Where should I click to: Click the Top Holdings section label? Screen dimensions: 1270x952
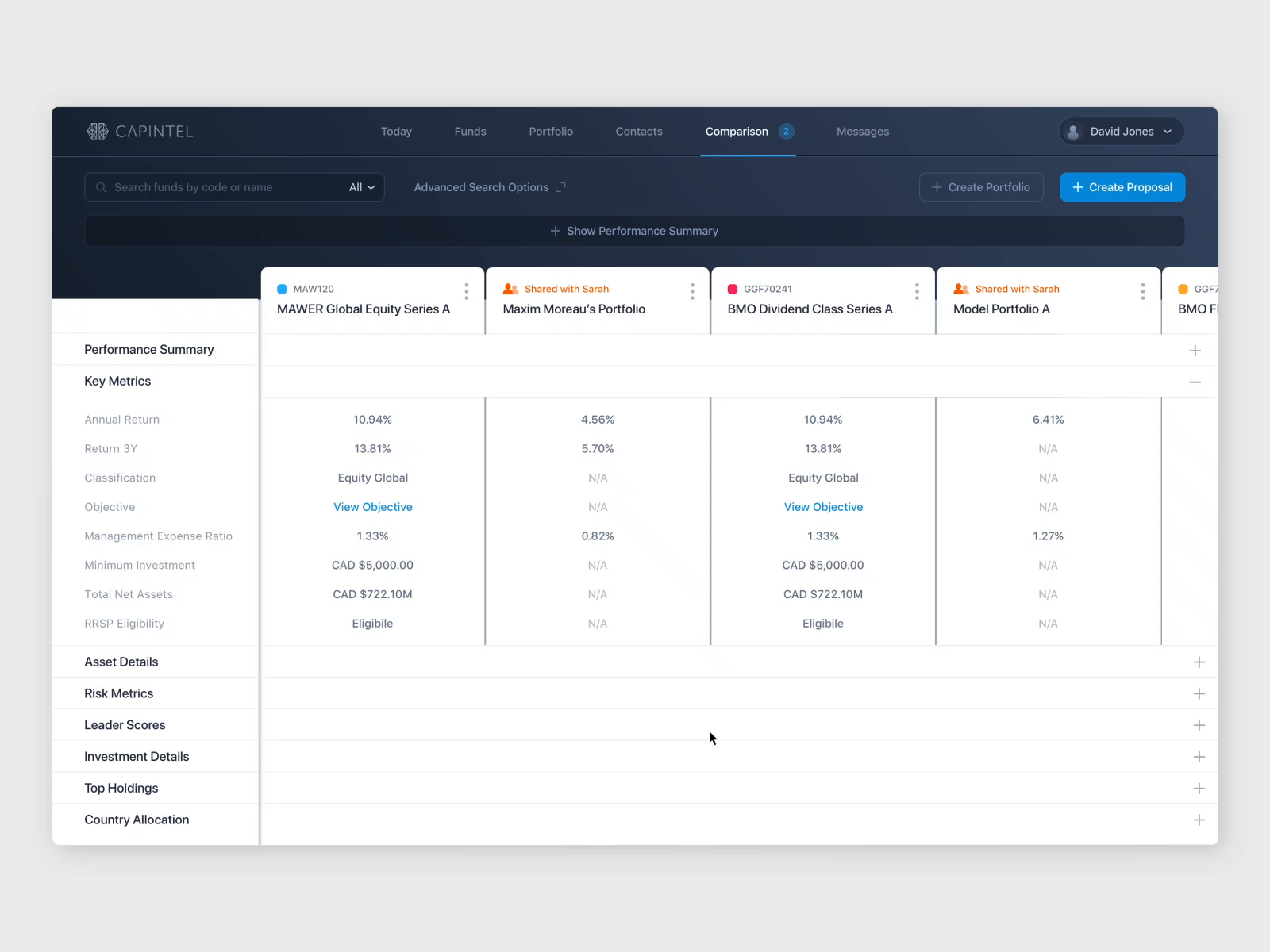click(121, 788)
